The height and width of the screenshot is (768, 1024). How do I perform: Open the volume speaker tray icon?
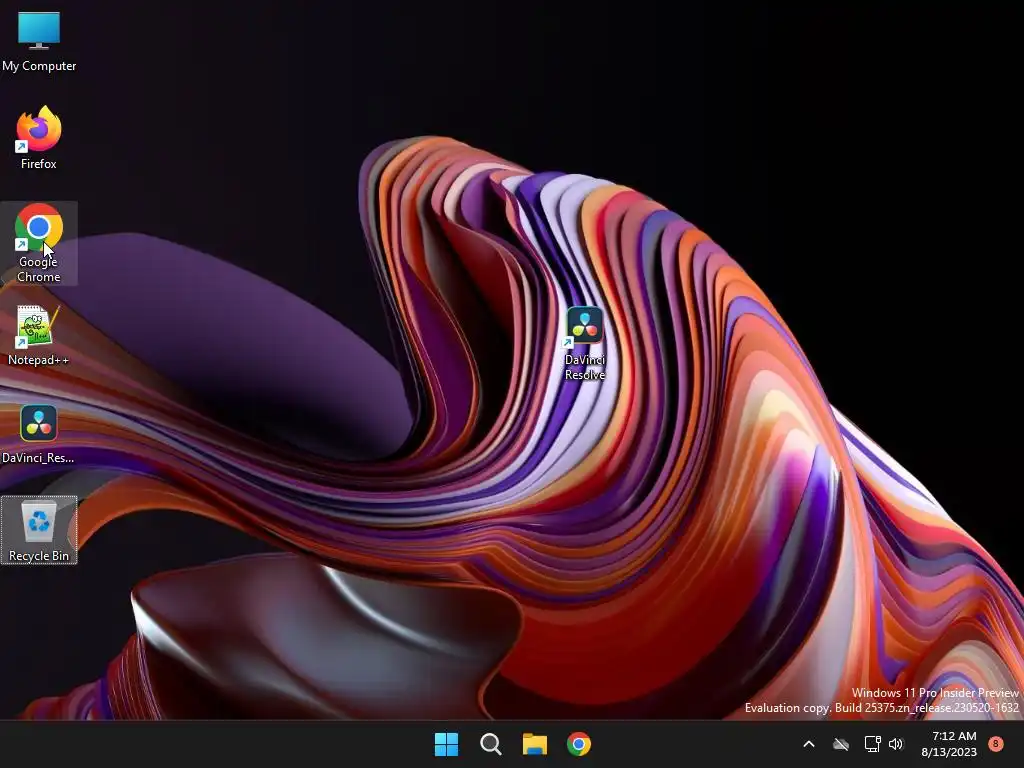(896, 744)
